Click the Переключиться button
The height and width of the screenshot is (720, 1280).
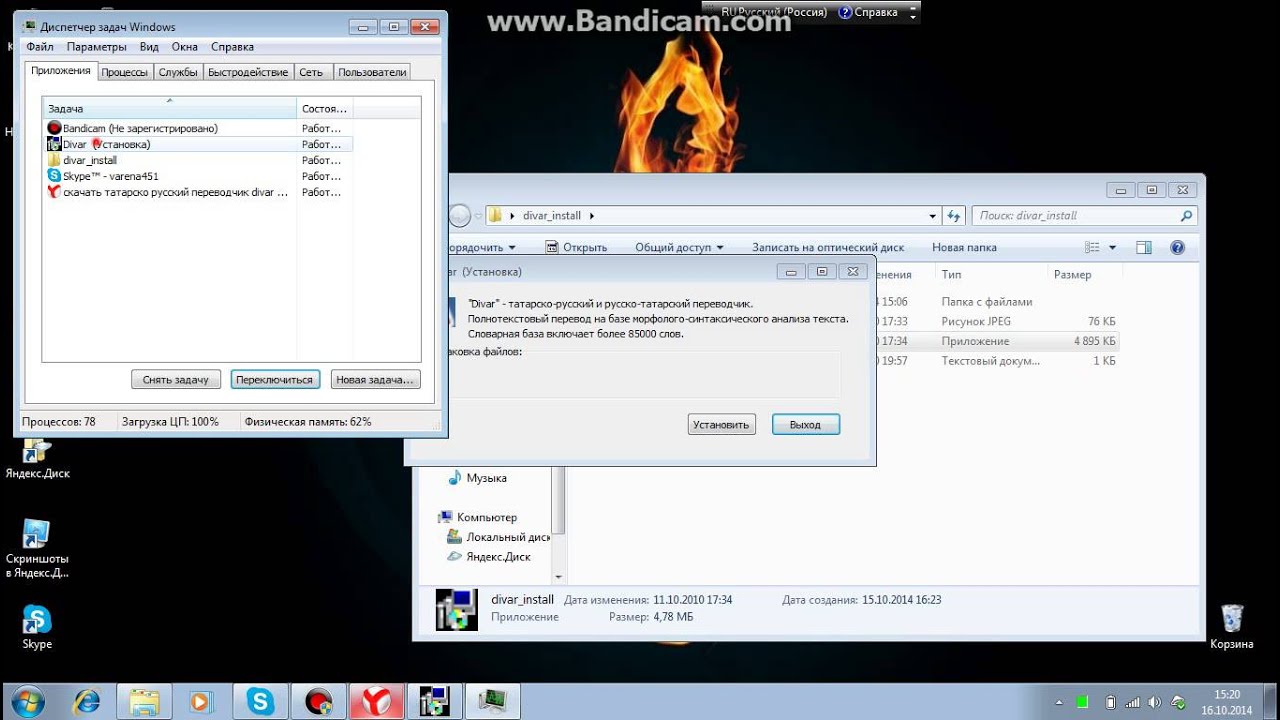pos(274,380)
